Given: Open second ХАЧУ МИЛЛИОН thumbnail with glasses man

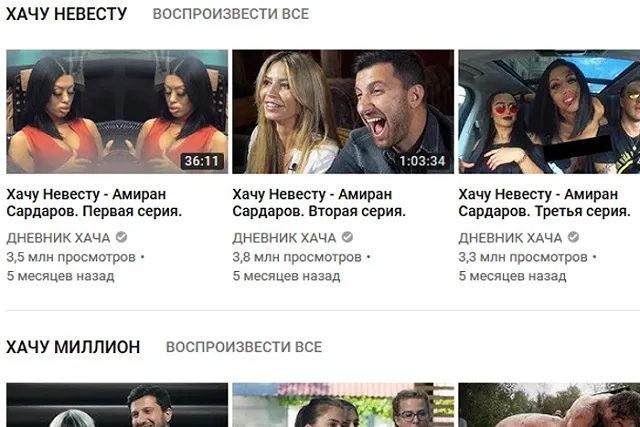Looking at the screenshot, I should point(343,405).
